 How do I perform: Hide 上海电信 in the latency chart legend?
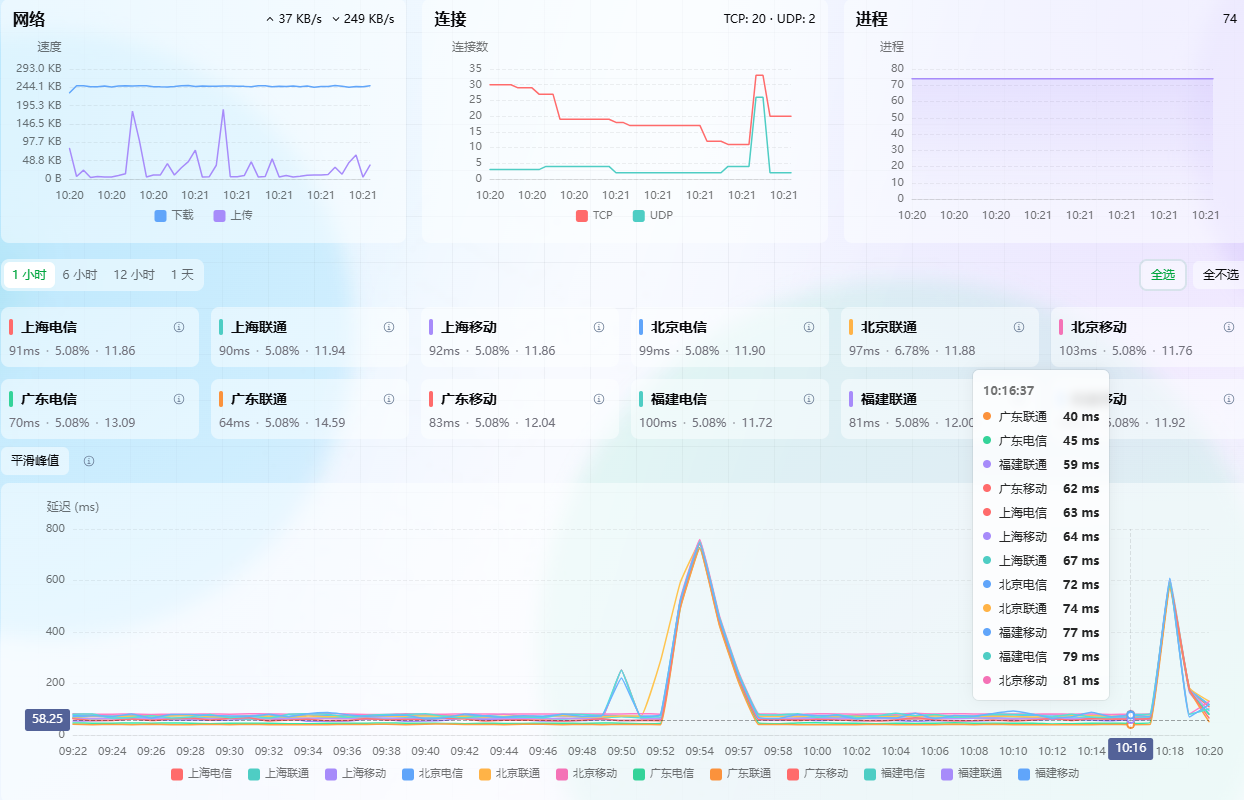201,773
